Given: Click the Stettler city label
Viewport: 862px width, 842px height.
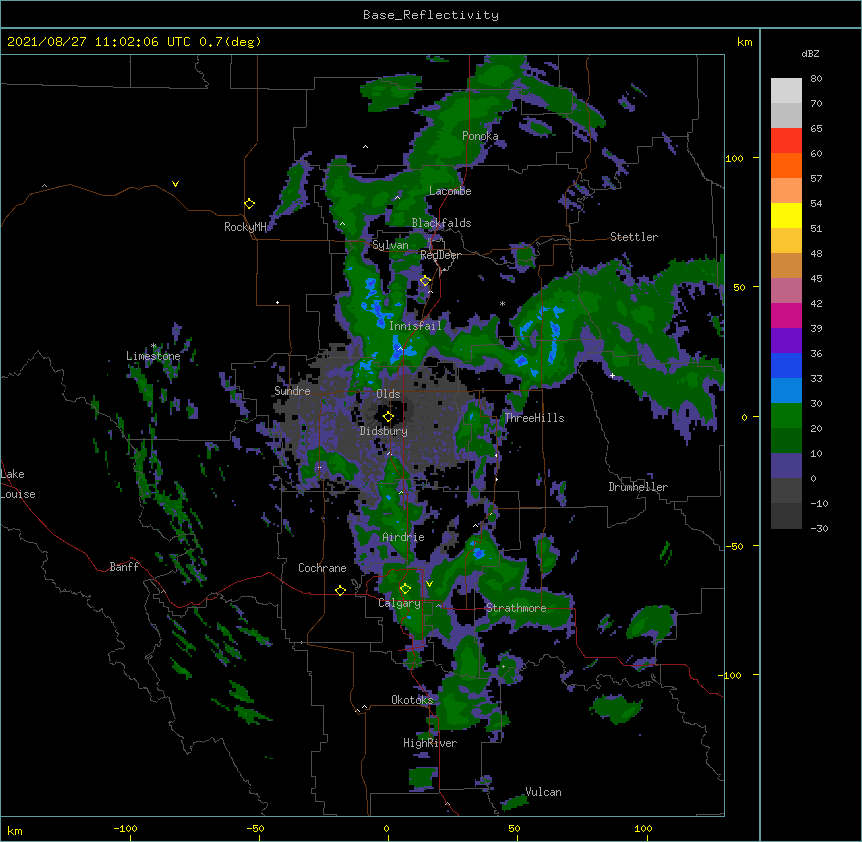Looking at the screenshot, I should tap(634, 237).
